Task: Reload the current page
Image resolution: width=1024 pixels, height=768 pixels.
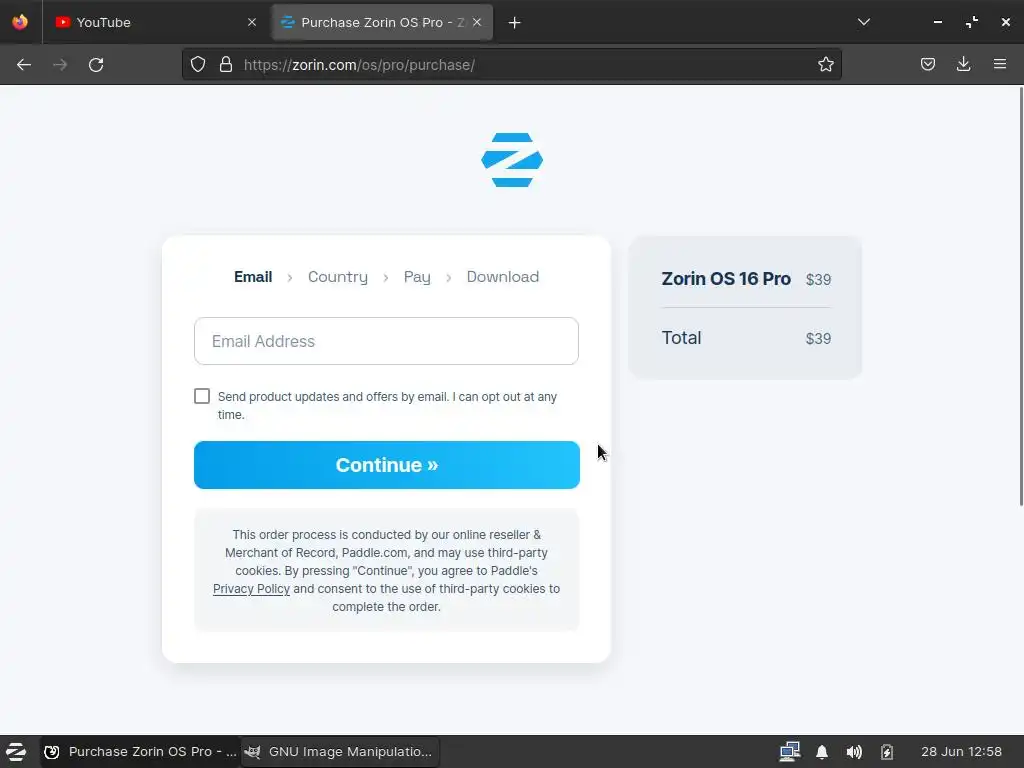Action: point(96,65)
